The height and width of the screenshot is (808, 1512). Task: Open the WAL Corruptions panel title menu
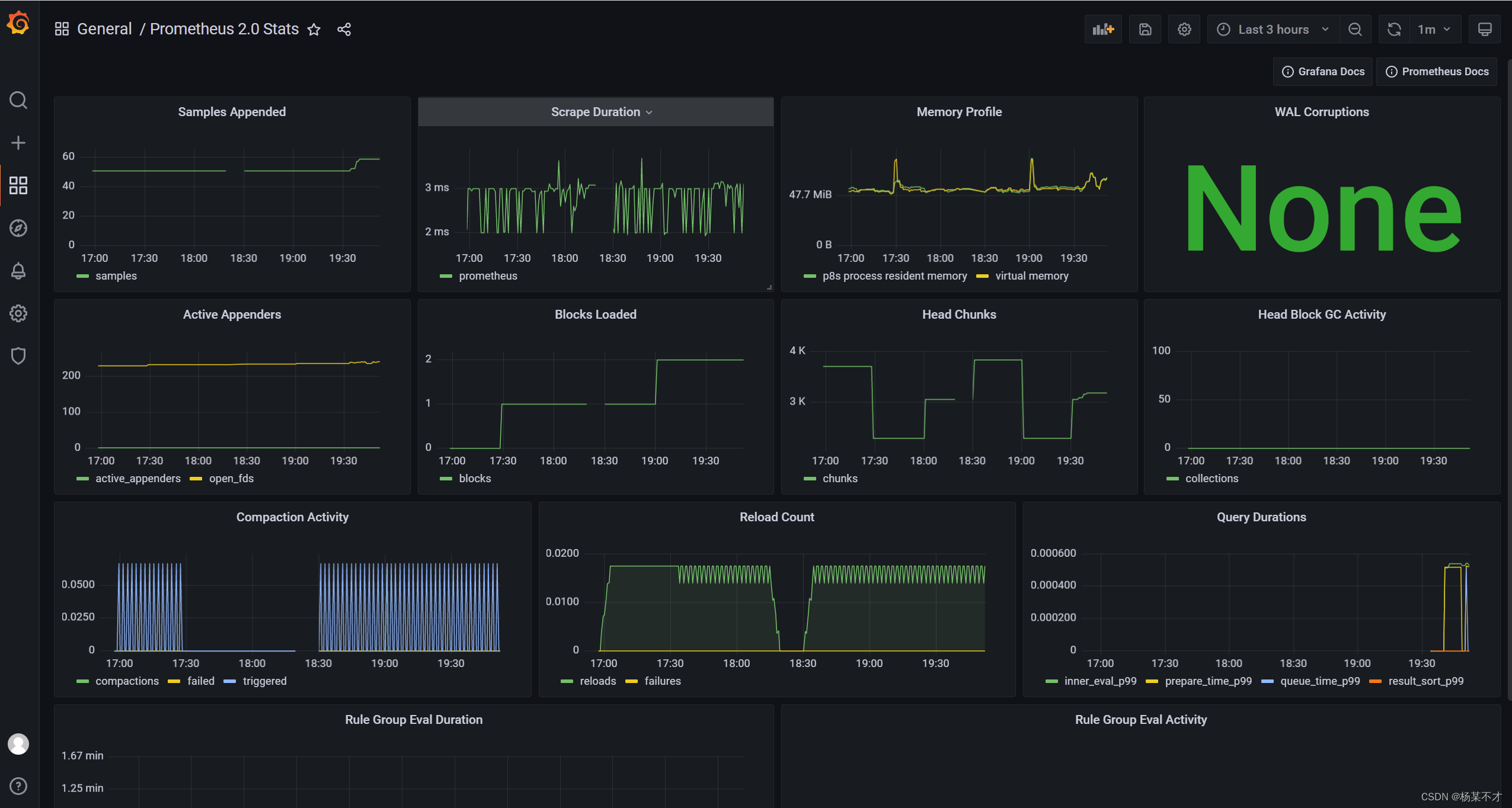pos(1322,112)
